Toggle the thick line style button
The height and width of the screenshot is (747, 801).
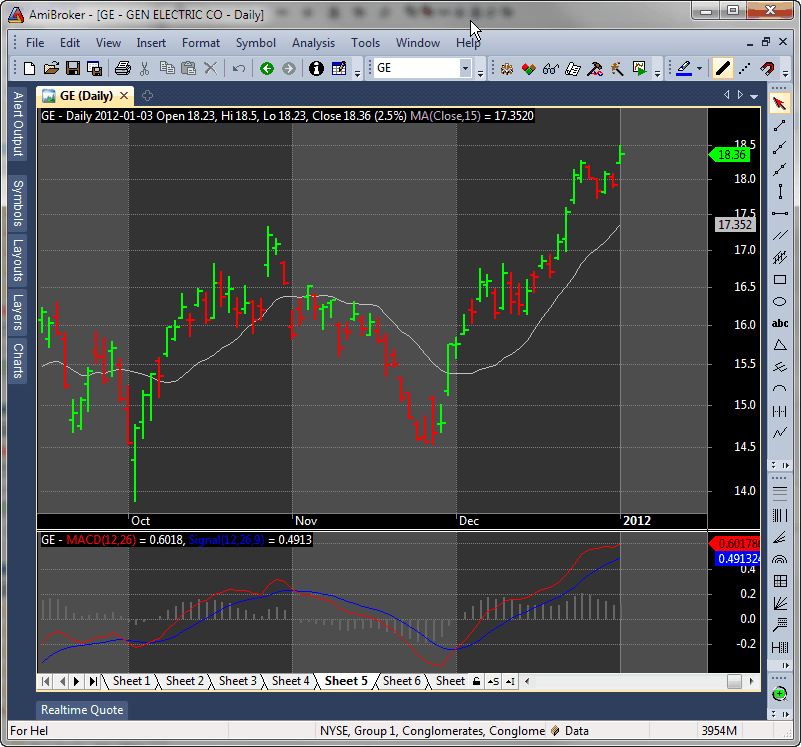point(721,69)
